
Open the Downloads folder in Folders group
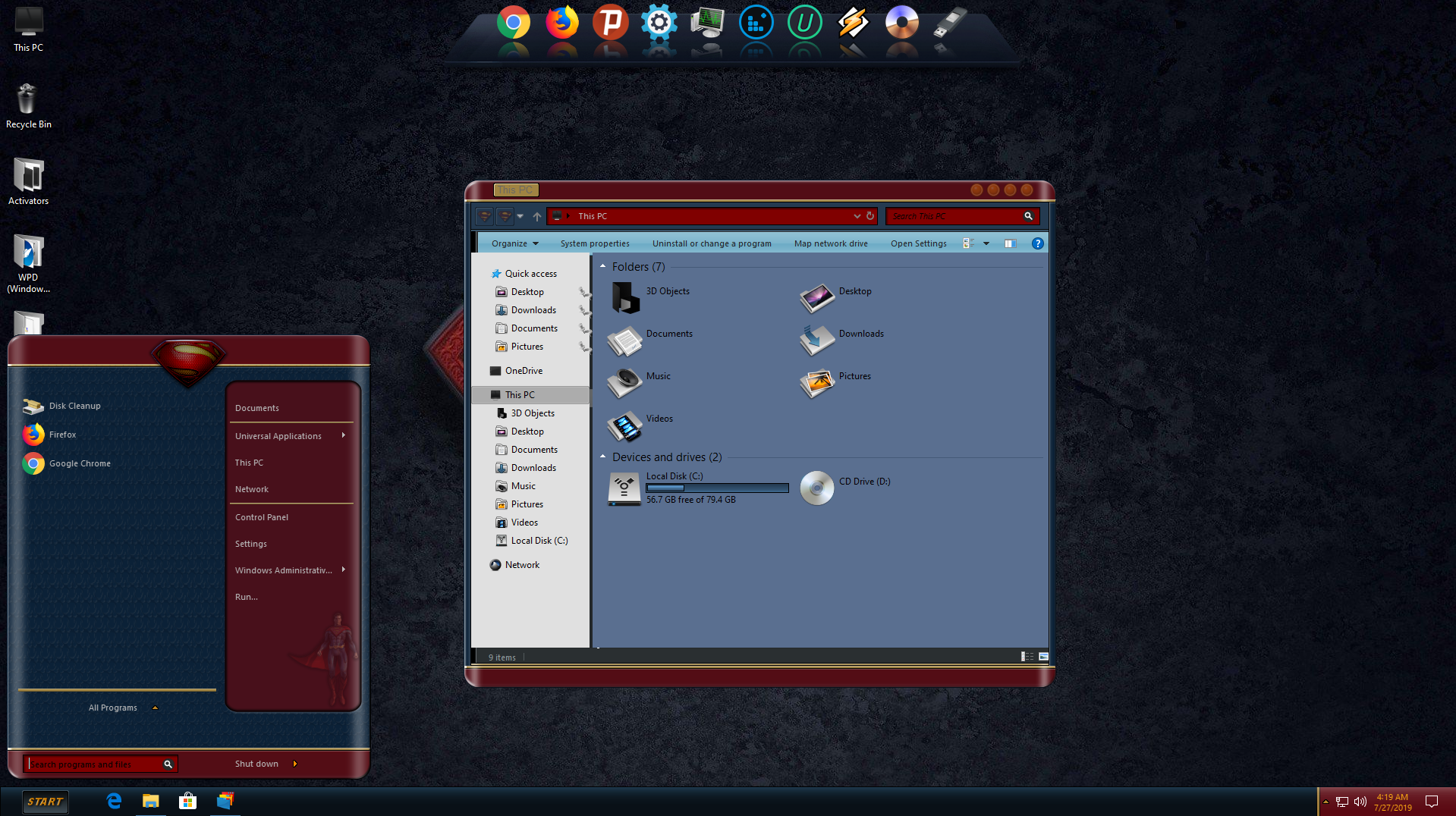[x=817, y=341]
